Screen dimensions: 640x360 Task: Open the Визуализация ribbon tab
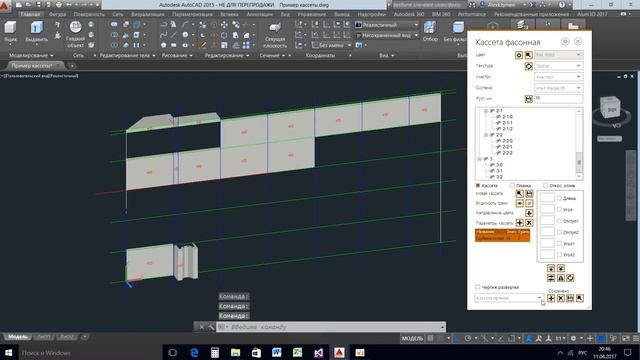coord(148,14)
